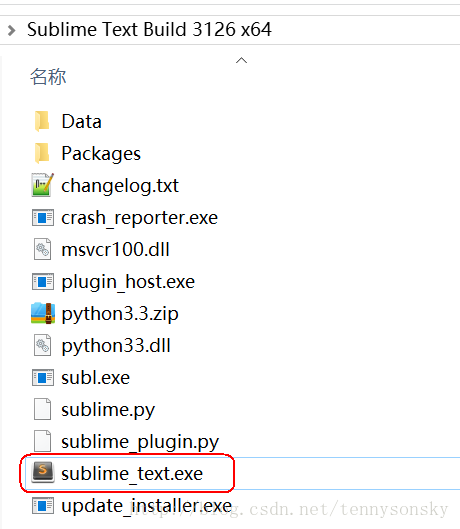Toggle sort order via the column header arrow
Viewport: 460px width, 529px height.
point(241,60)
